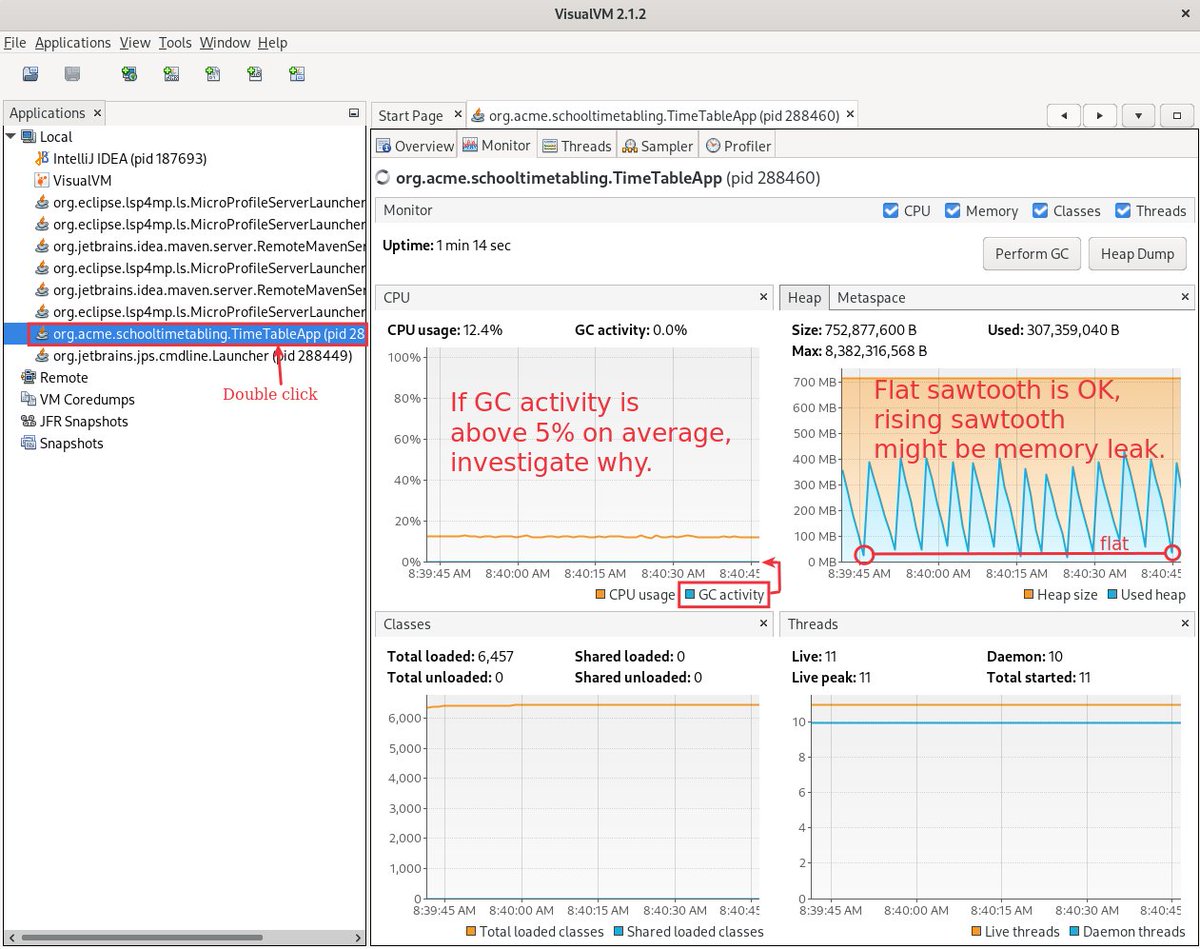This screenshot has height=949, width=1200.
Task: Click the JFR Snapshots icon in tree
Action: (x=28, y=421)
